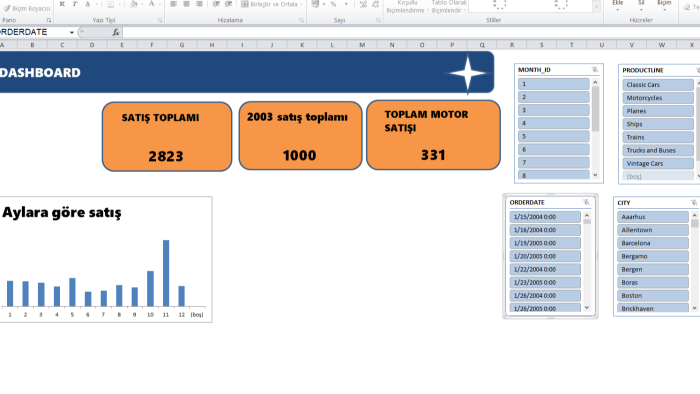Select column R header
700x394 pixels.
(x=512, y=45)
